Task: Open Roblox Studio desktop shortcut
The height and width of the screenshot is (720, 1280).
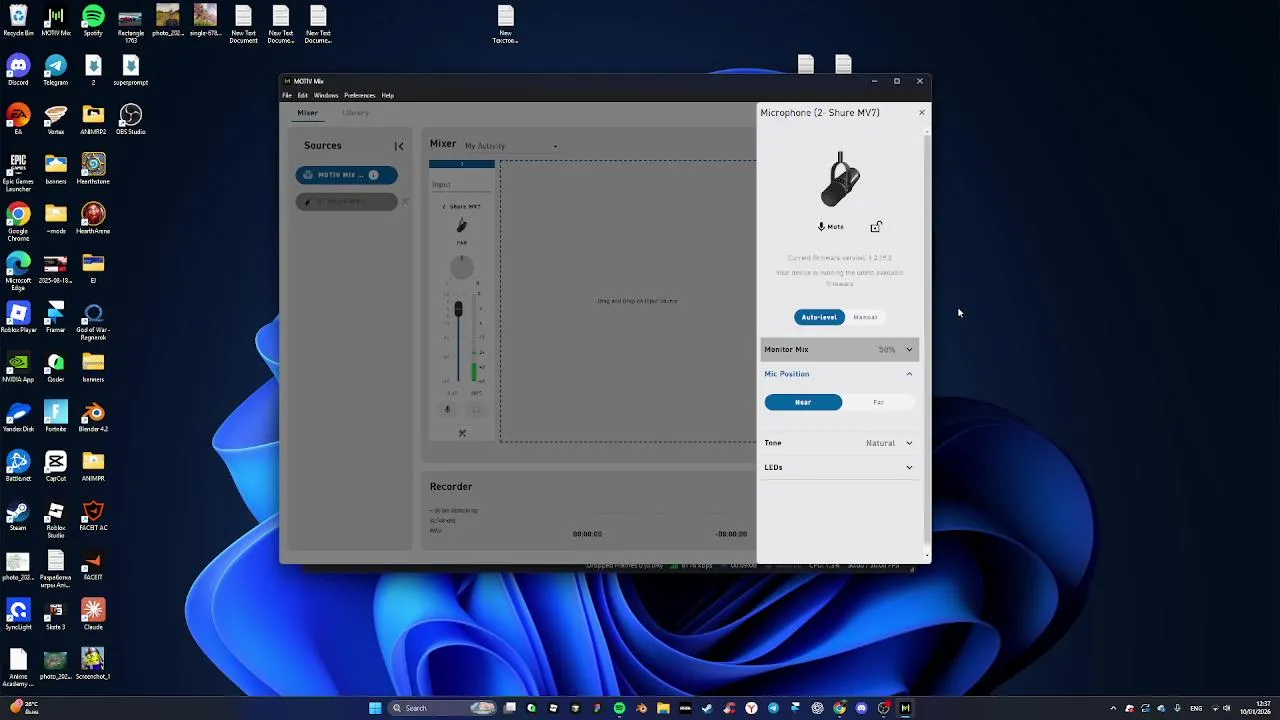Action: click(56, 520)
